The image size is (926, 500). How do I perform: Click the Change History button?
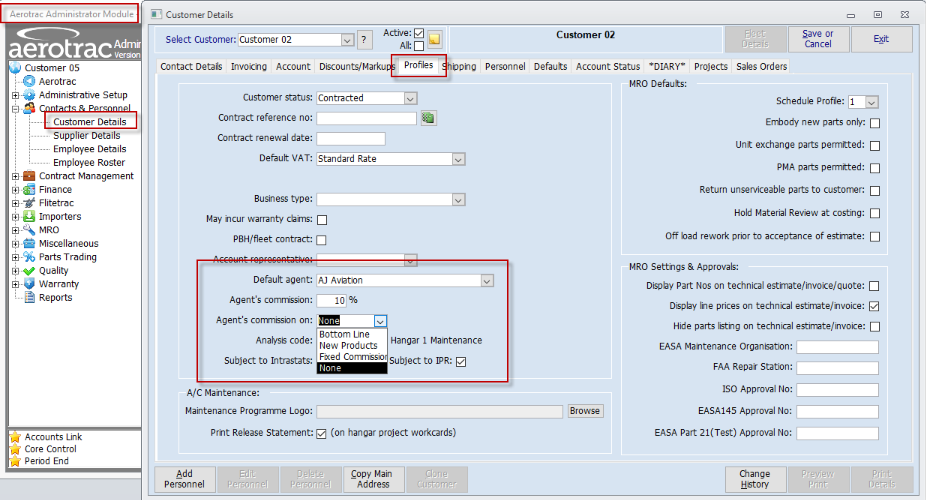(755, 479)
